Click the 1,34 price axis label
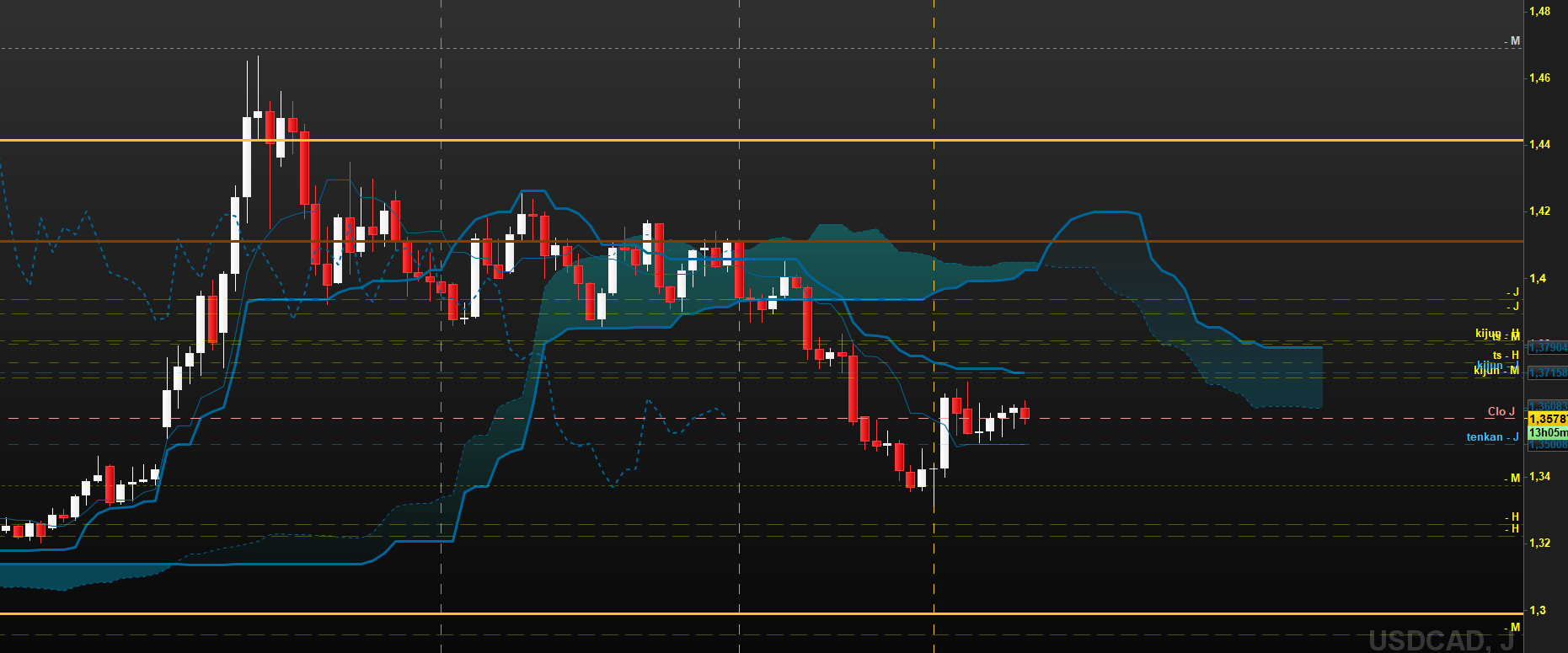 pyautogui.click(x=1539, y=477)
